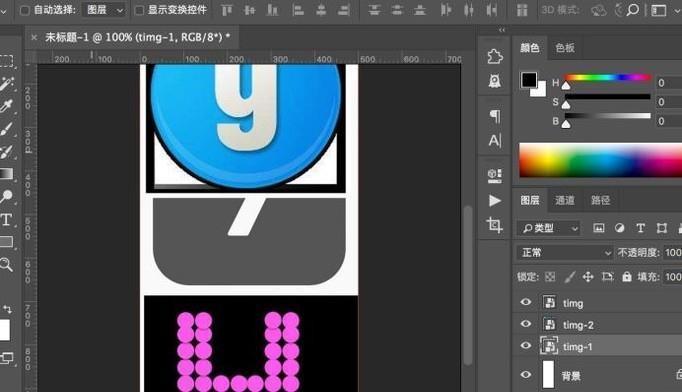682x392 pixels.
Task: Lock position move-arrows icon
Action: coord(588,277)
